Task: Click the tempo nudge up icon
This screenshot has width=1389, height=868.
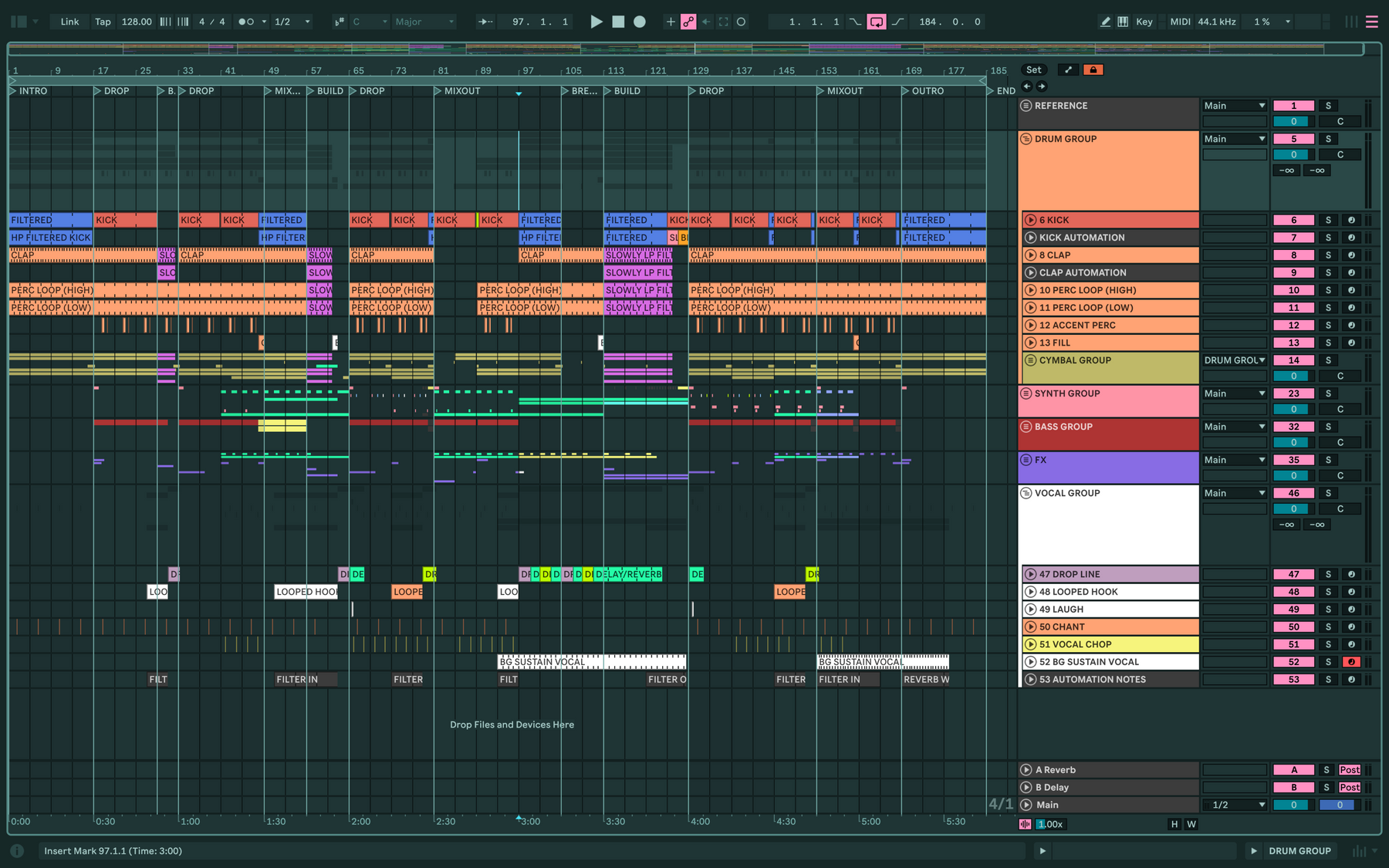Action: 183,22
